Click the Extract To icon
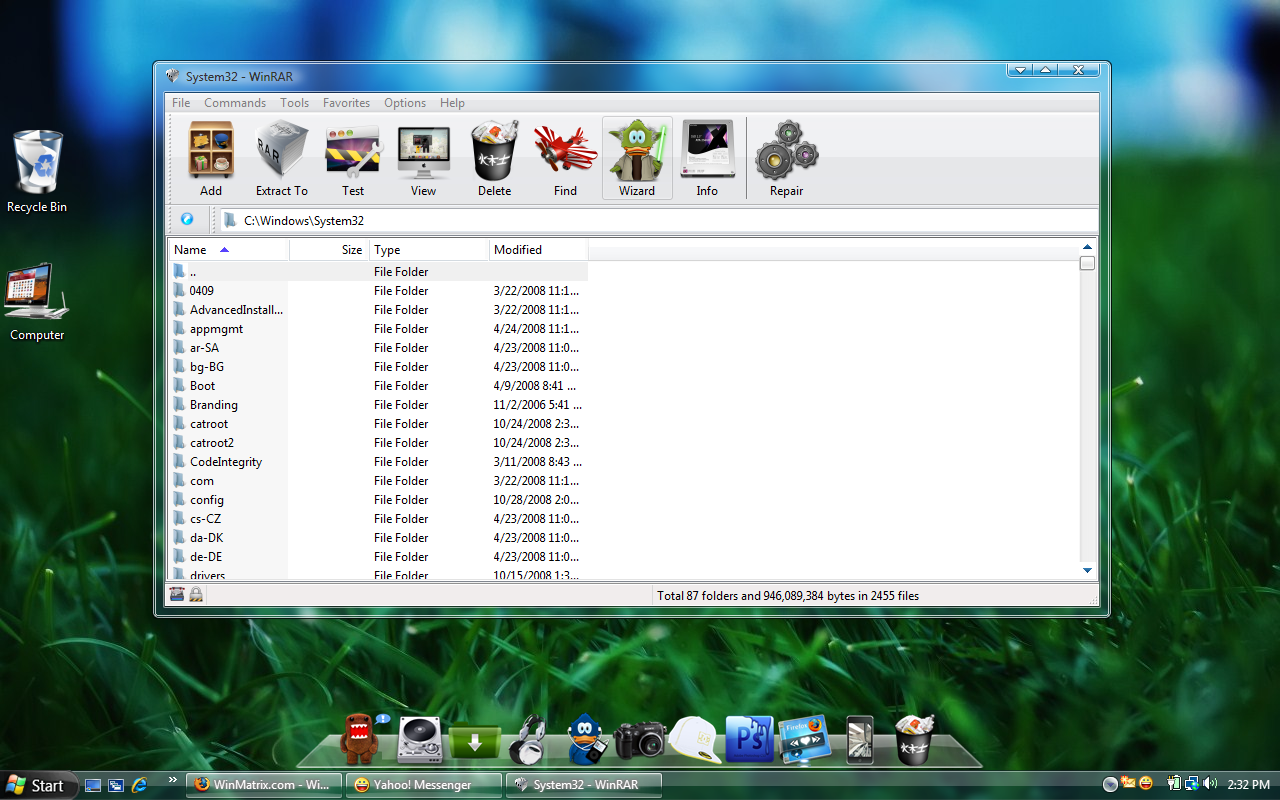The image size is (1280, 800). pos(281,158)
